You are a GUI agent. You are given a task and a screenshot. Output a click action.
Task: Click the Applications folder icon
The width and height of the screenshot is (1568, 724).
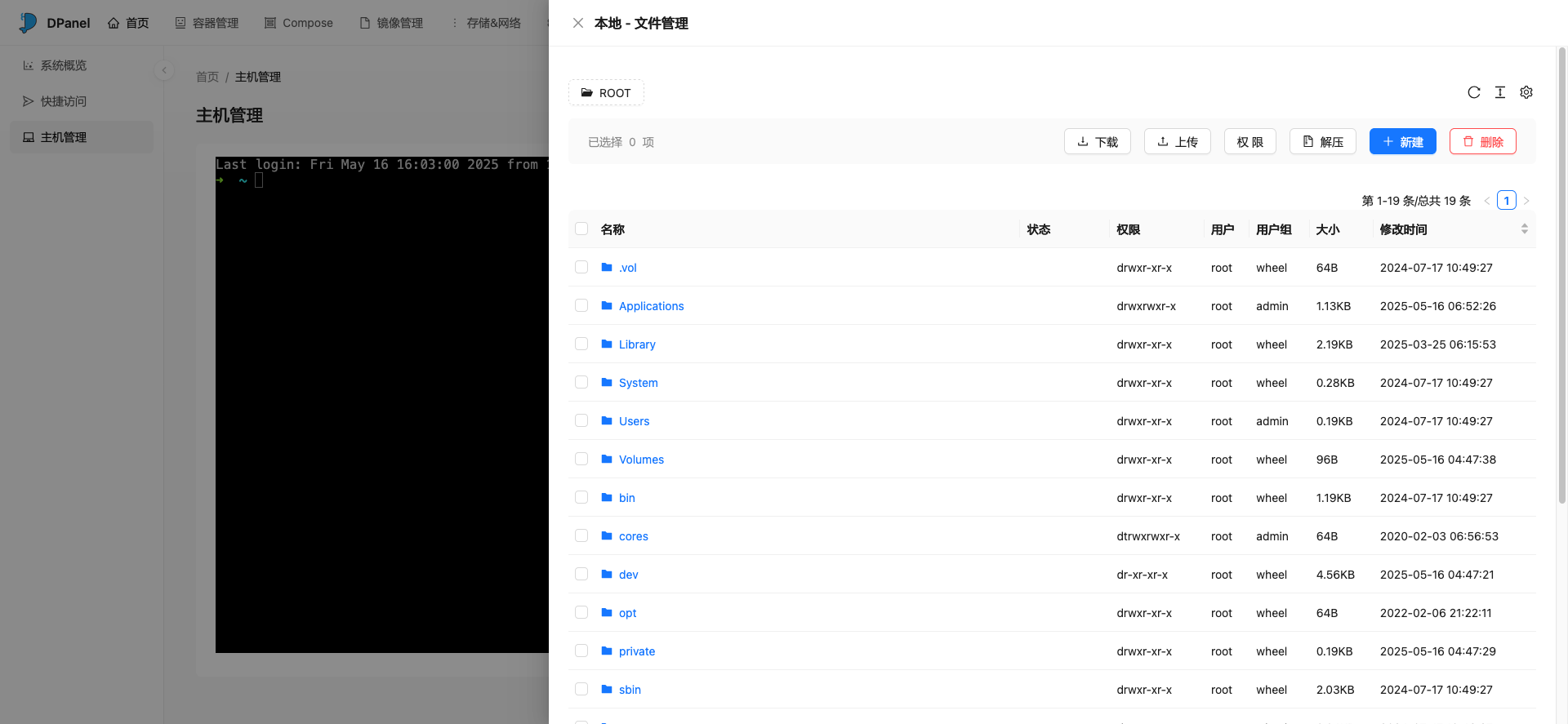[607, 305]
